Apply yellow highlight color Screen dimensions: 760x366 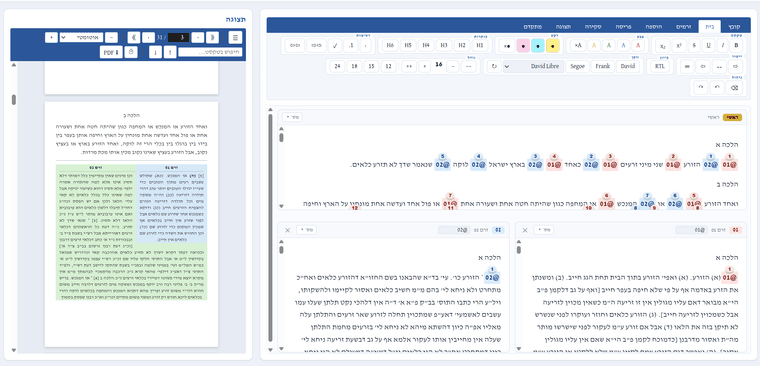pyautogui.click(x=553, y=46)
